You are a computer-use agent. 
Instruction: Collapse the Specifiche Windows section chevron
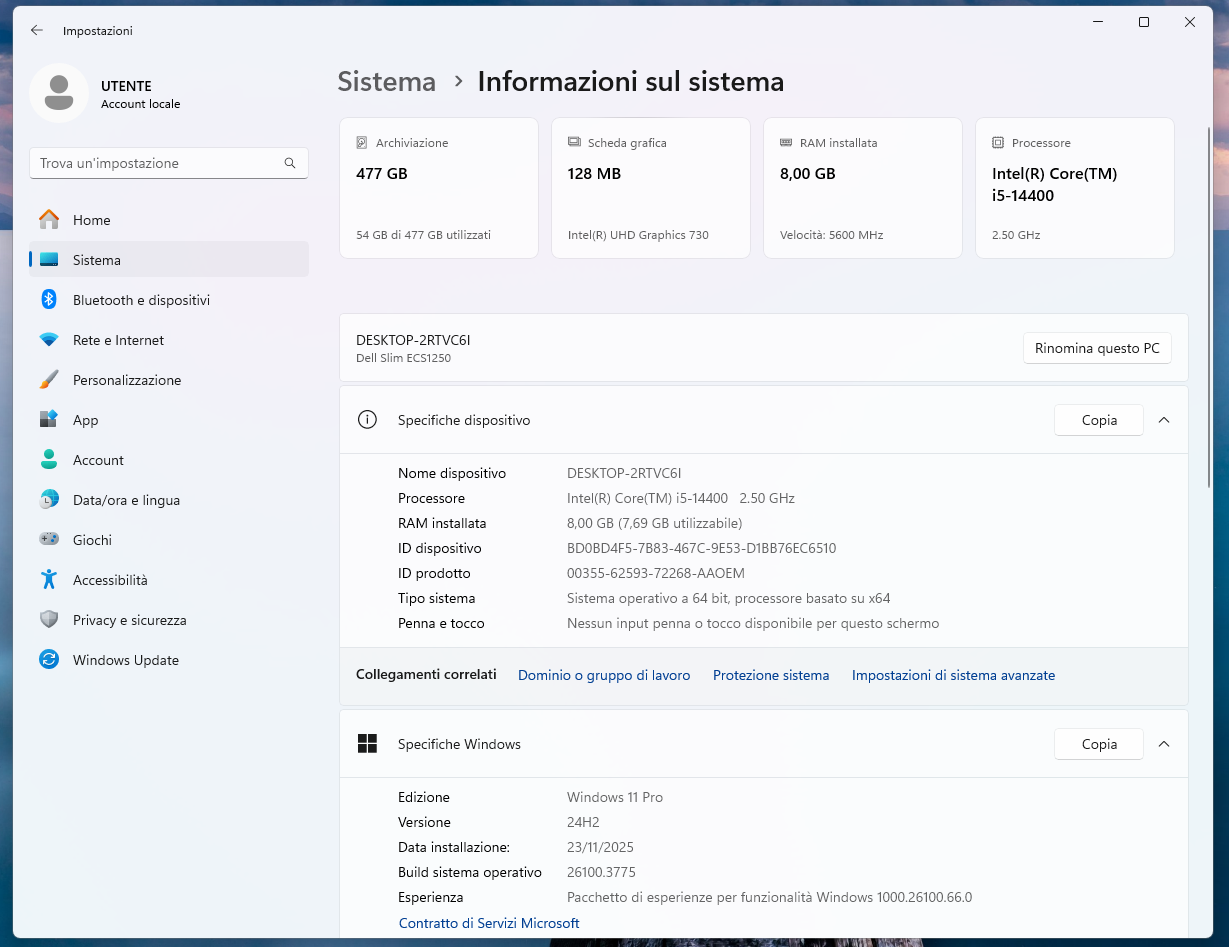pyautogui.click(x=1164, y=744)
